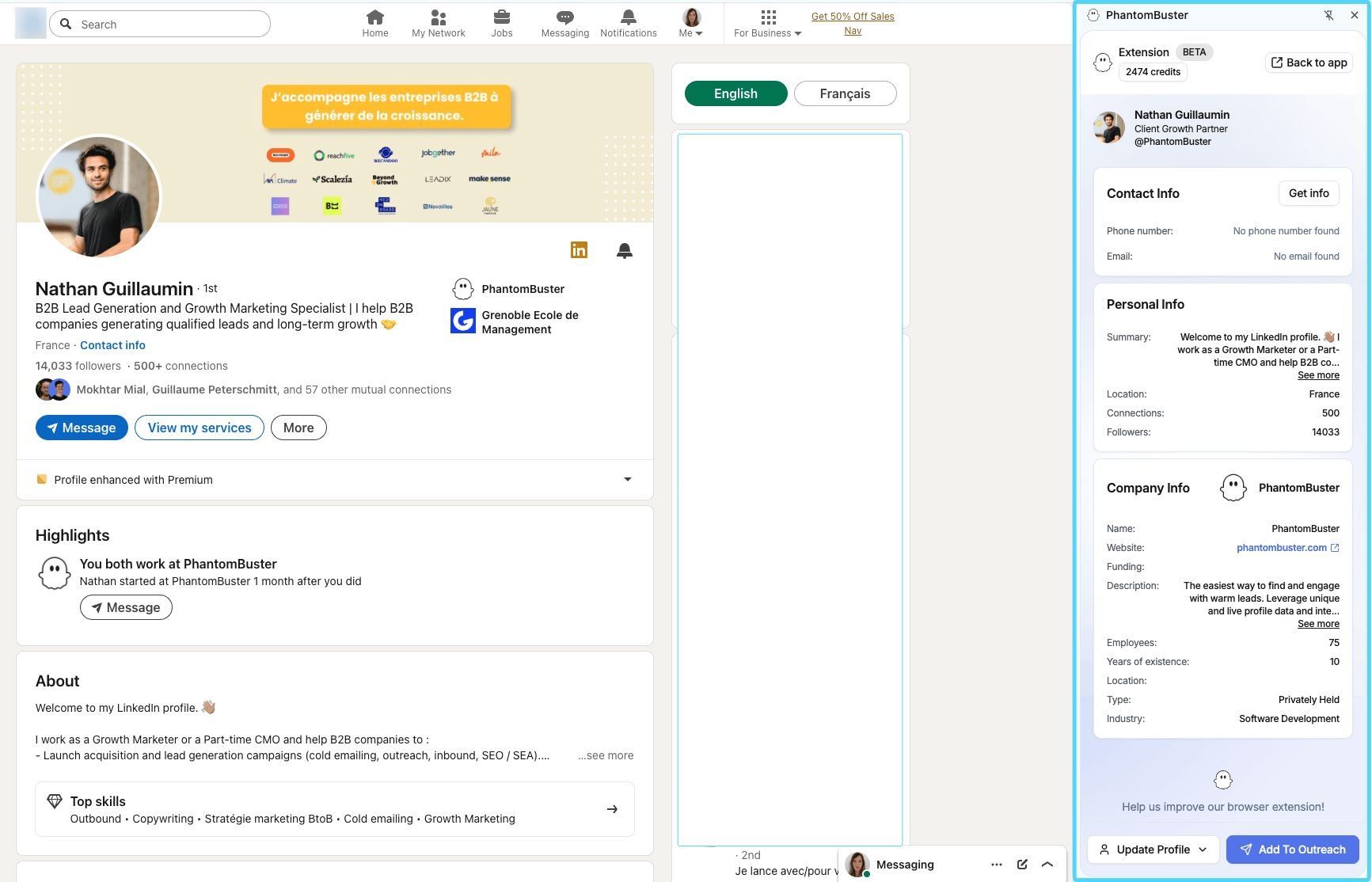This screenshot has width=1372, height=882.
Task: Click the compose new message icon
Action: click(1022, 864)
